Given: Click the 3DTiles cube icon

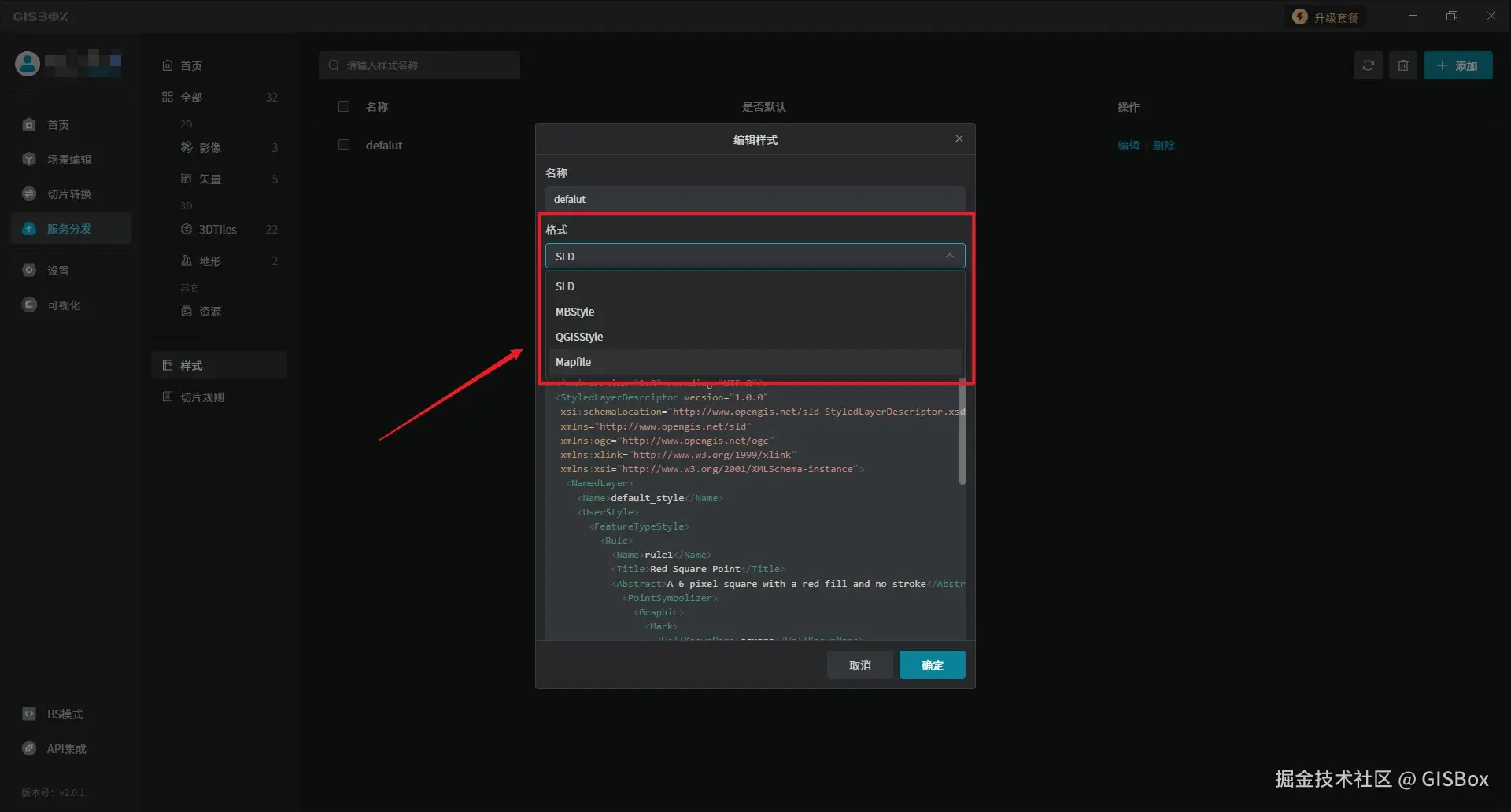Looking at the screenshot, I should pos(187,230).
